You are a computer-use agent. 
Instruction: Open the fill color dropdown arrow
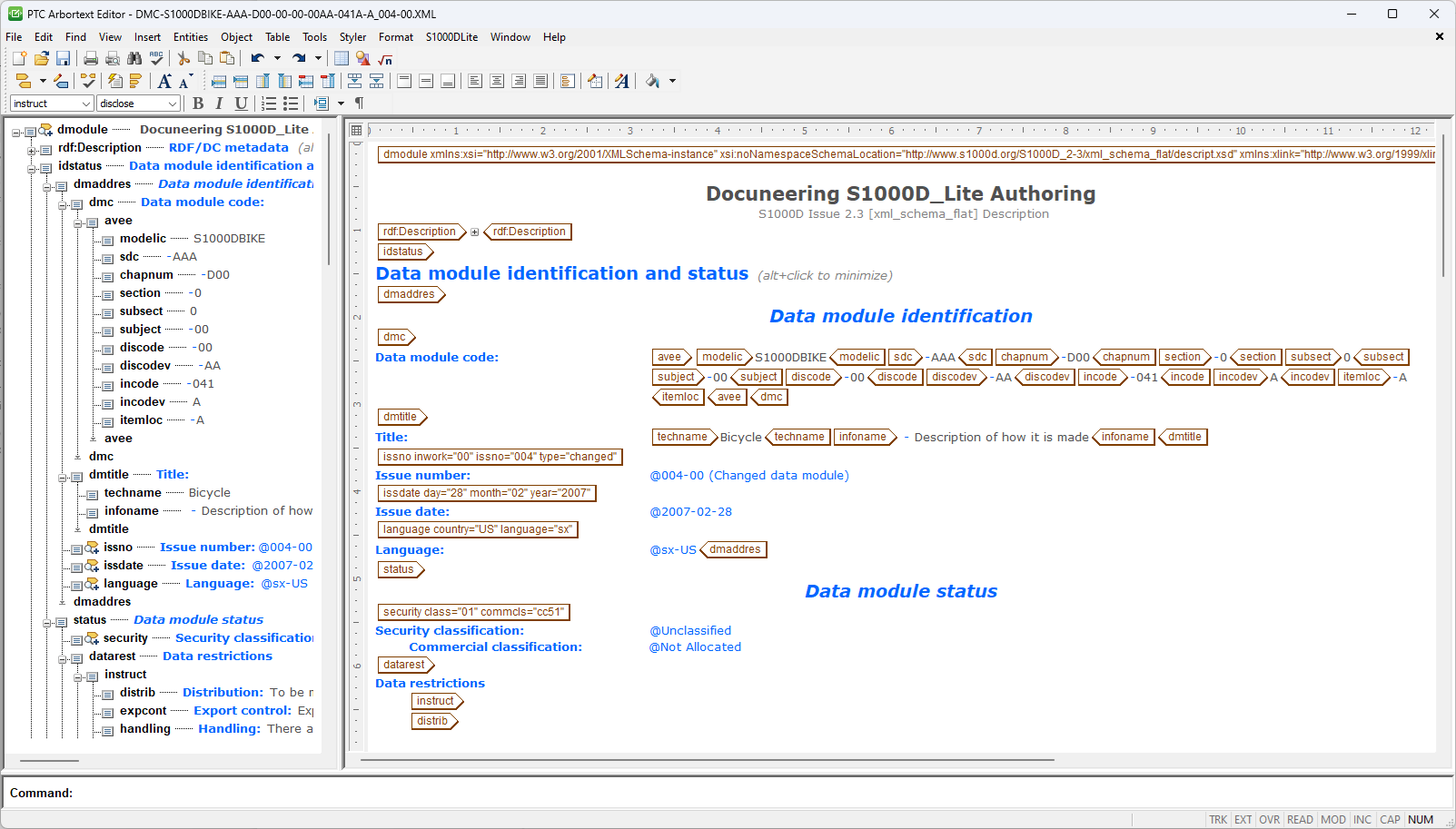click(672, 82)
